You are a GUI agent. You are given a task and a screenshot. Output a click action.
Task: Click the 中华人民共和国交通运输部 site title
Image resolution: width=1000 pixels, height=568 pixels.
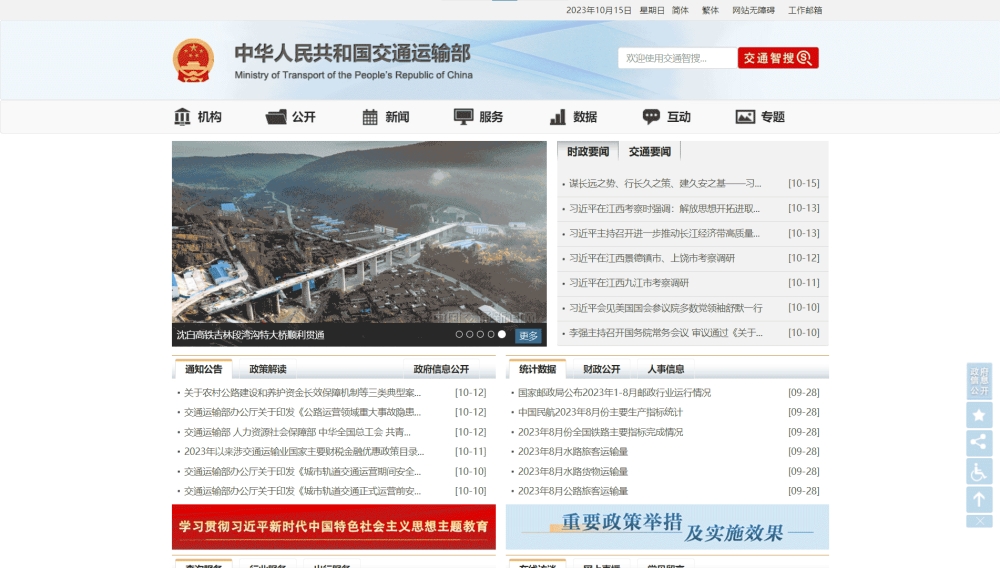pos(353,54)
